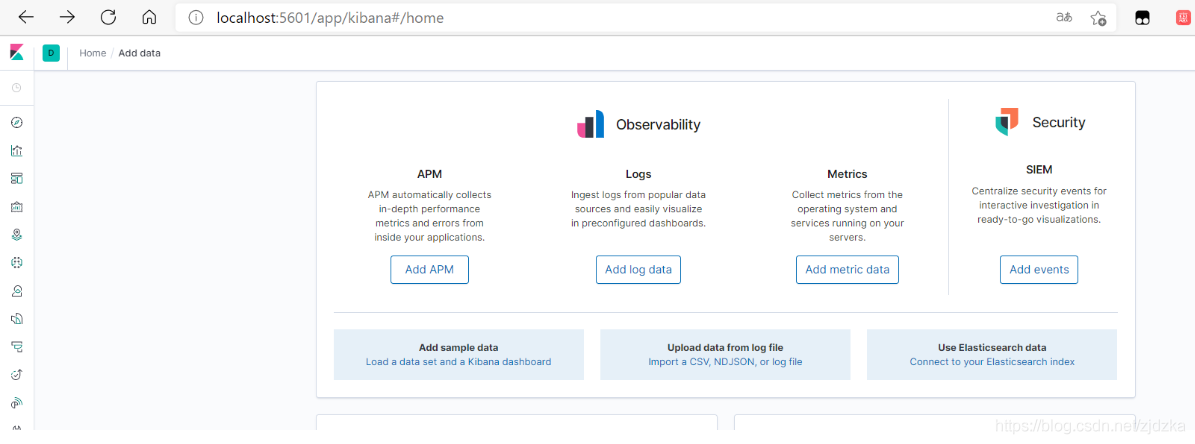This screenshot has height=444, width=1195.
Task: Open Discover from the compass sidebar icon
Action: coord(17,123)
